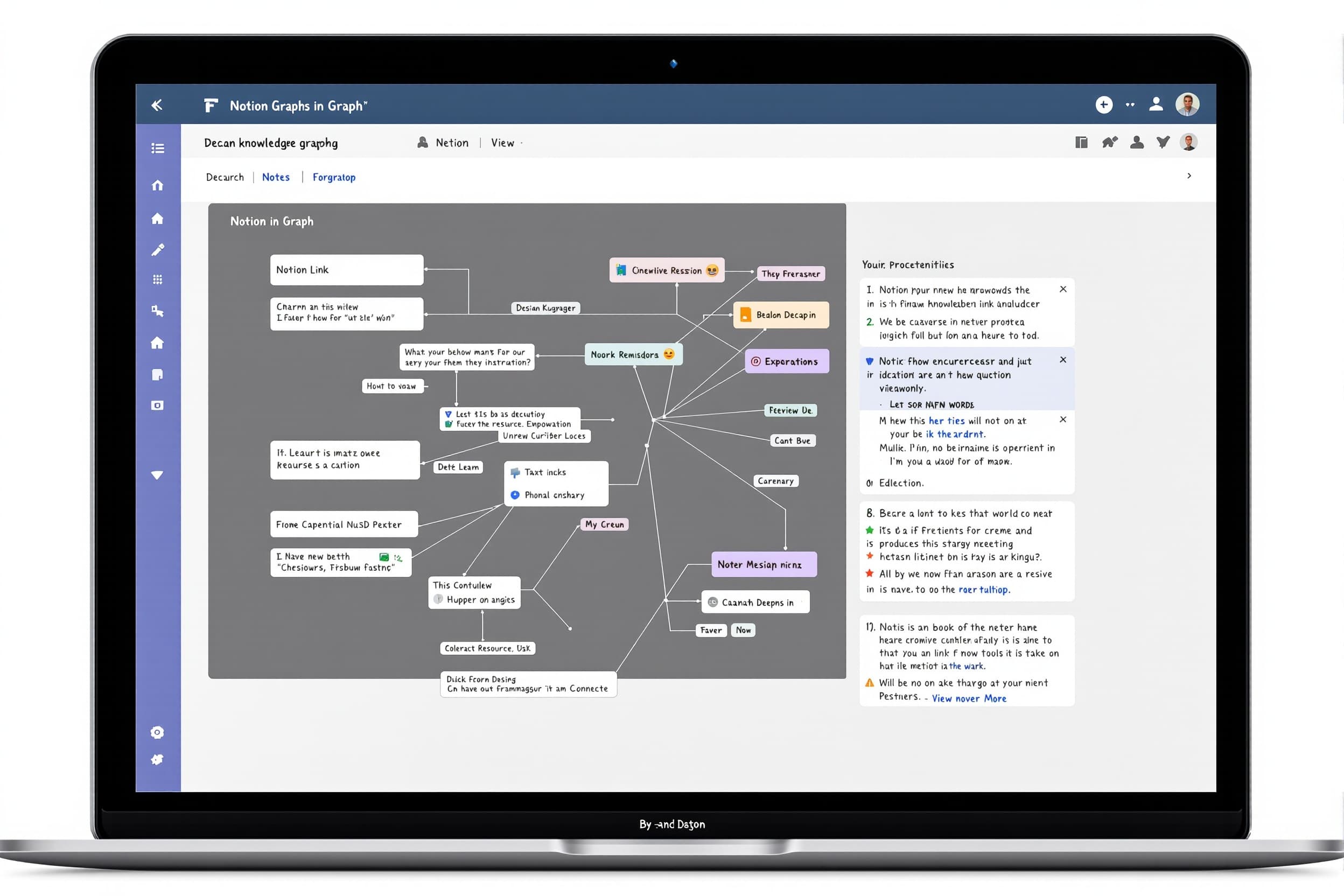Click the Feeview De green tag
The width and height of the screenshot is (1344, 896).
(x=791, y=410)
